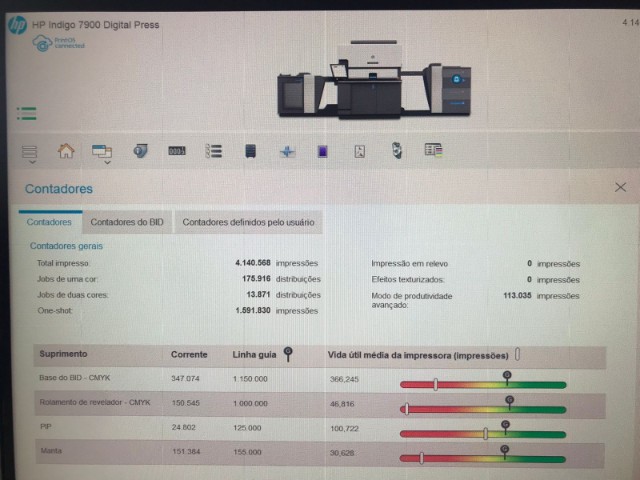Viewport: 640px width, 480px height.
Task: Select the Base do BID - CMYK row
Action: 320,380
